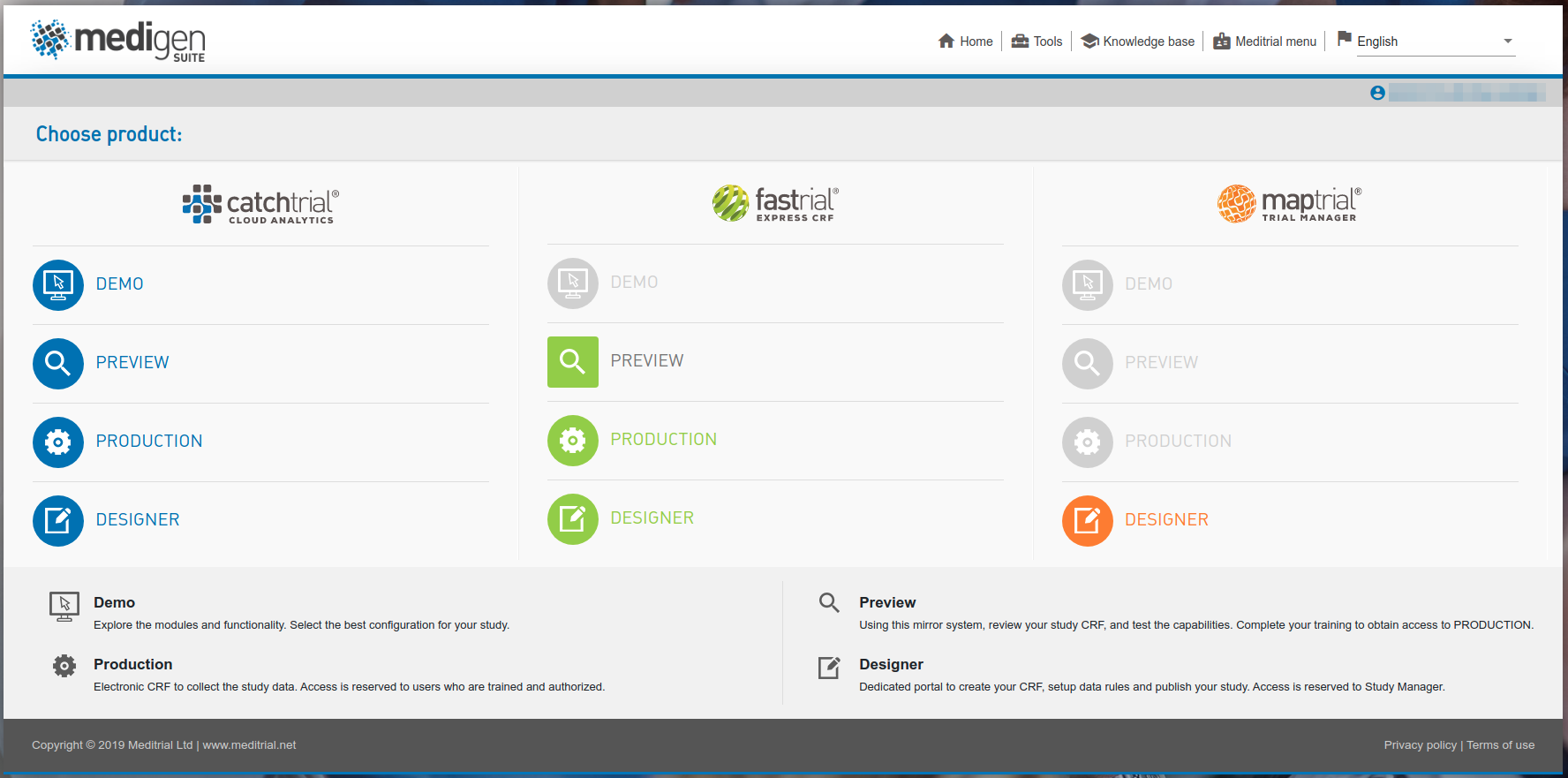Click the Preview legend heading

[x=887, y=603]
